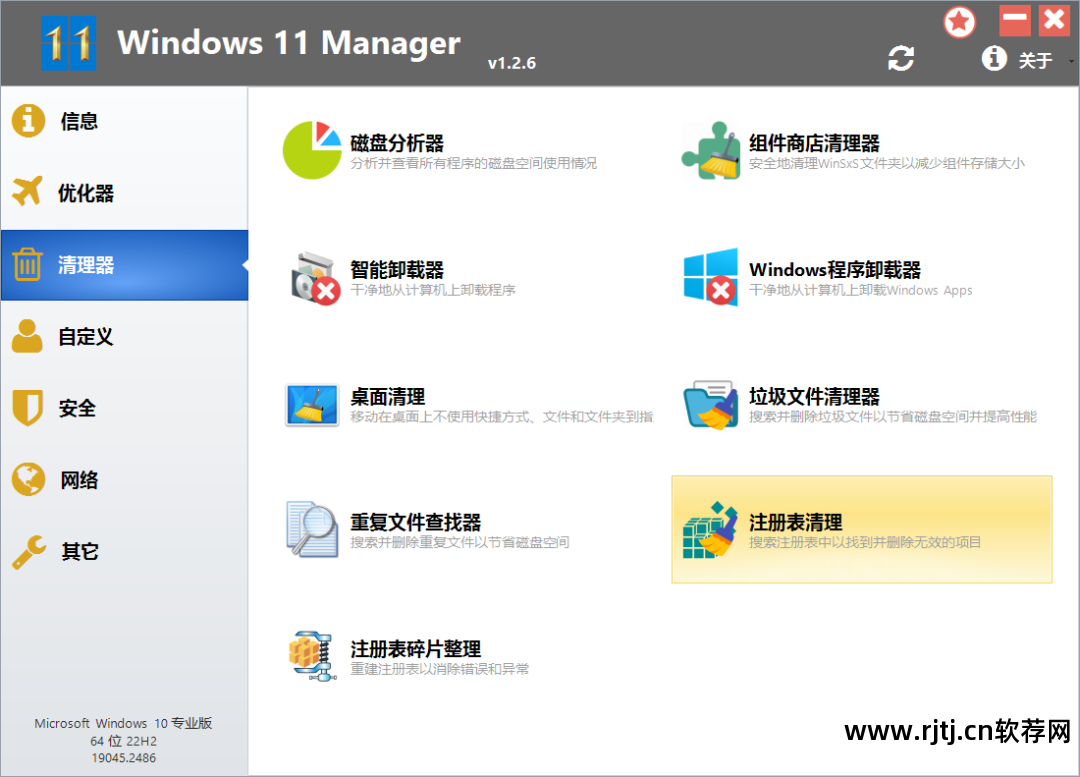Launch 垃圾文件清理器 via its title

[x=815, y=397]
